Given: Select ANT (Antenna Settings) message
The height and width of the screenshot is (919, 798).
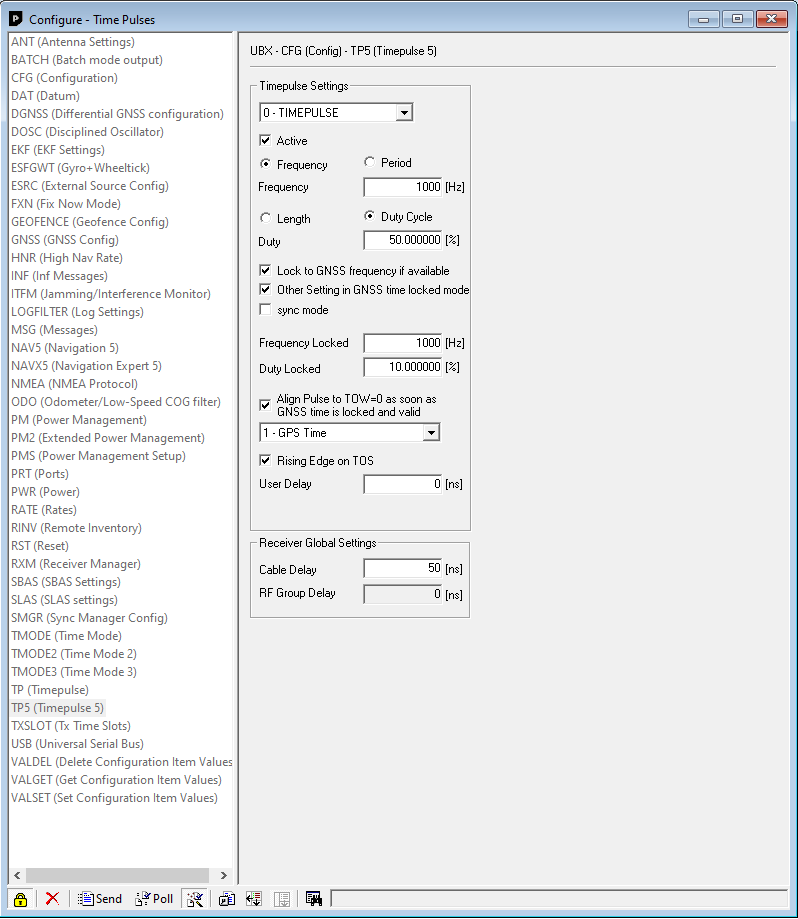Looking at the screenshot, I should (x=73, y=42).
